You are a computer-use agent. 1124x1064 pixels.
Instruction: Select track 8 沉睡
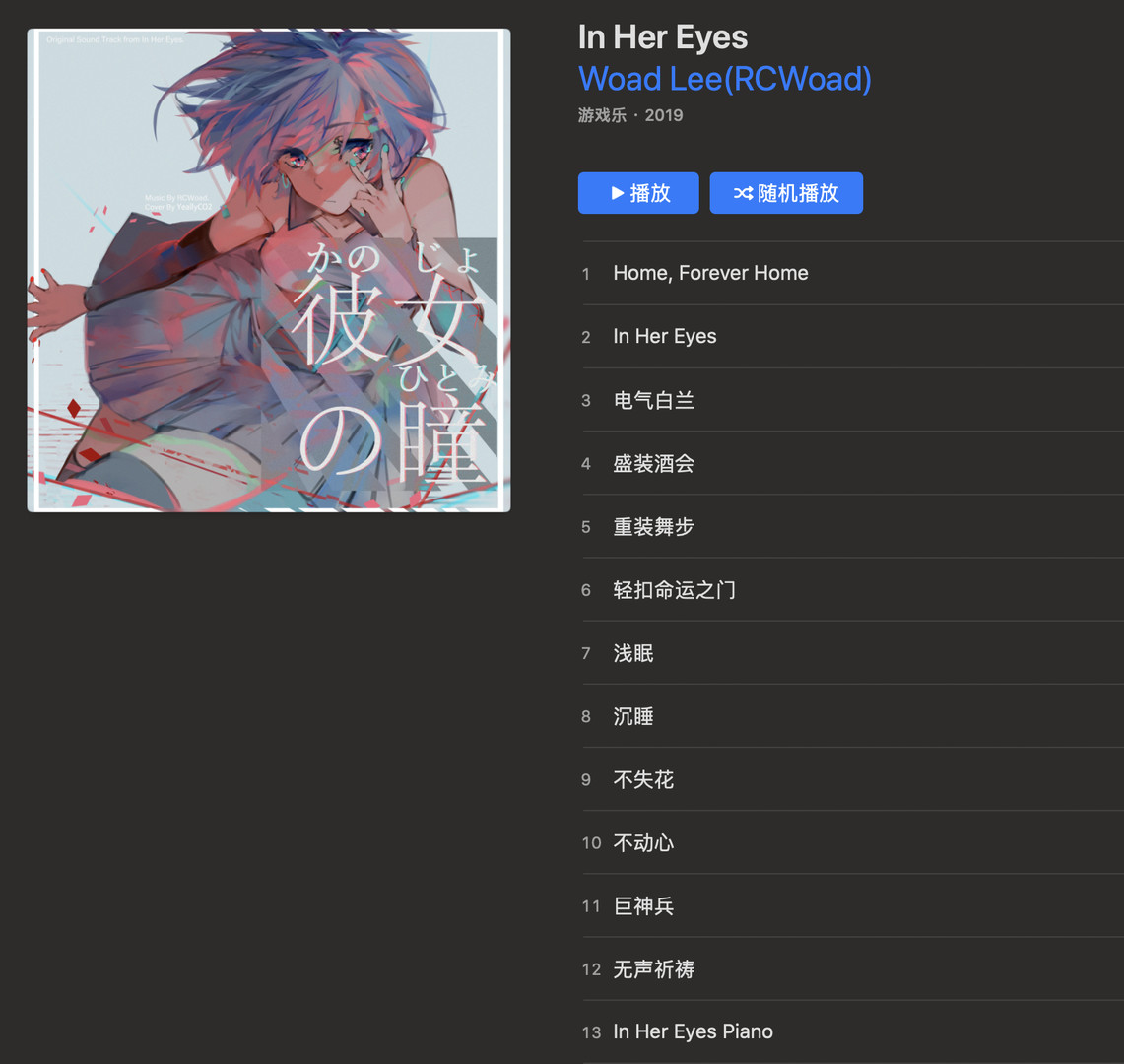(633, 716)
